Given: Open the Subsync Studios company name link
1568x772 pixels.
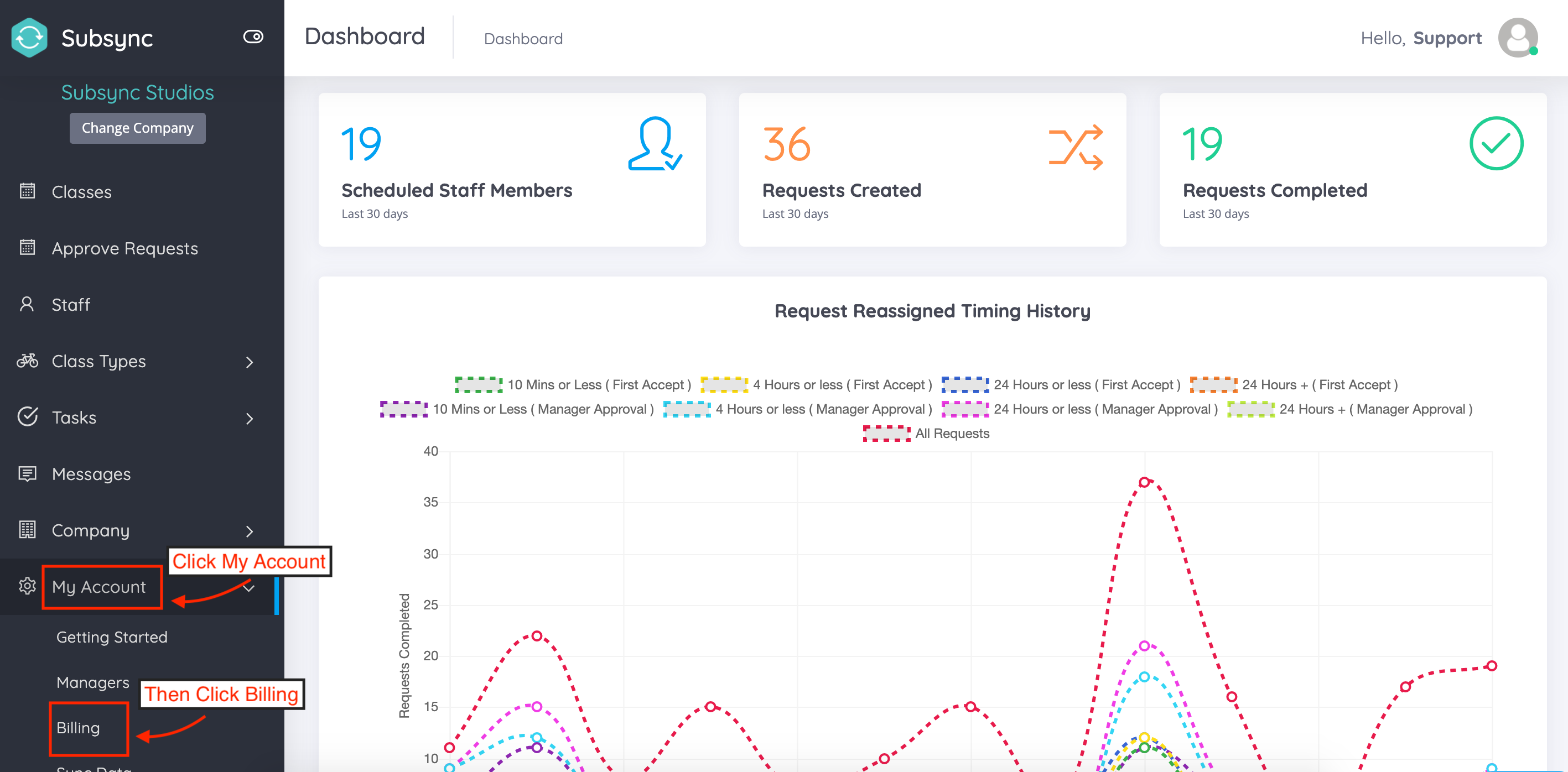Looking at the screenshot, I should point(138,92).
